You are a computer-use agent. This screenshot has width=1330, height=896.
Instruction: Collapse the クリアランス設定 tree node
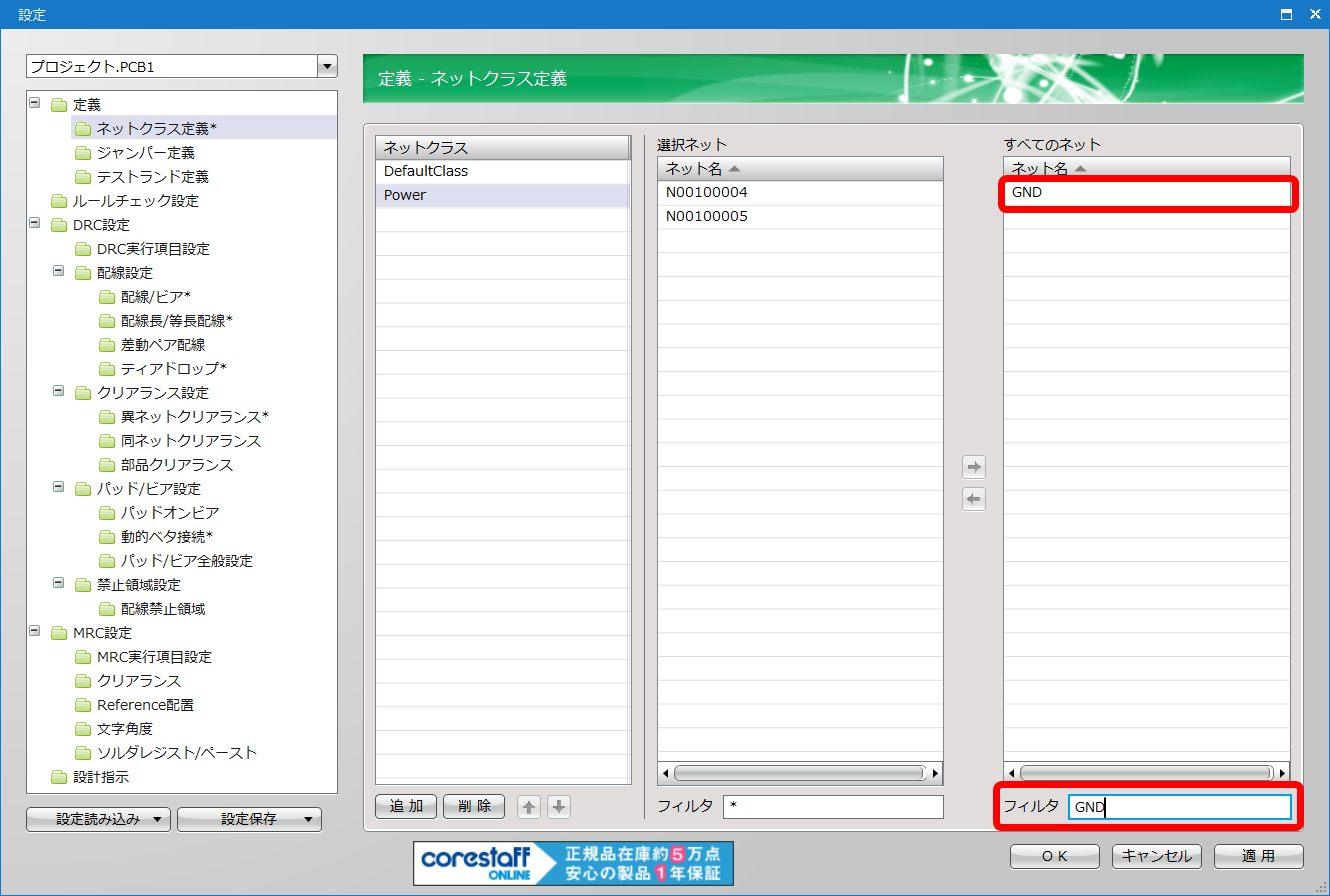58,391
